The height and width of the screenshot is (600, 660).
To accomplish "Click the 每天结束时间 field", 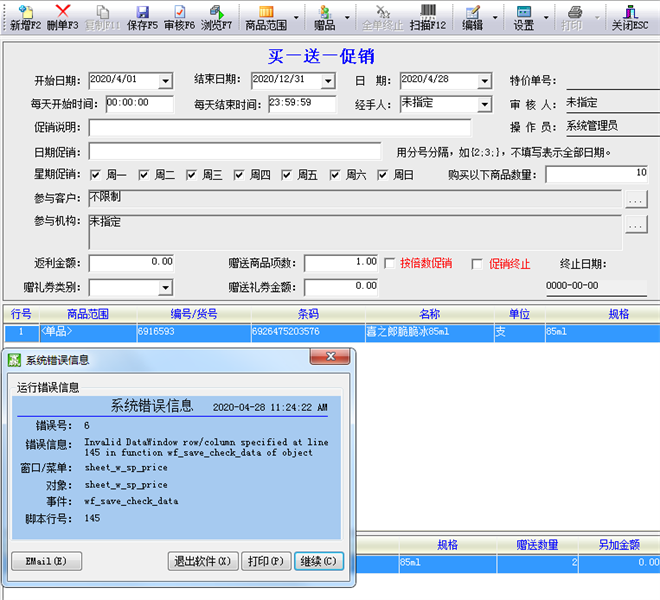I will [302, 104].
